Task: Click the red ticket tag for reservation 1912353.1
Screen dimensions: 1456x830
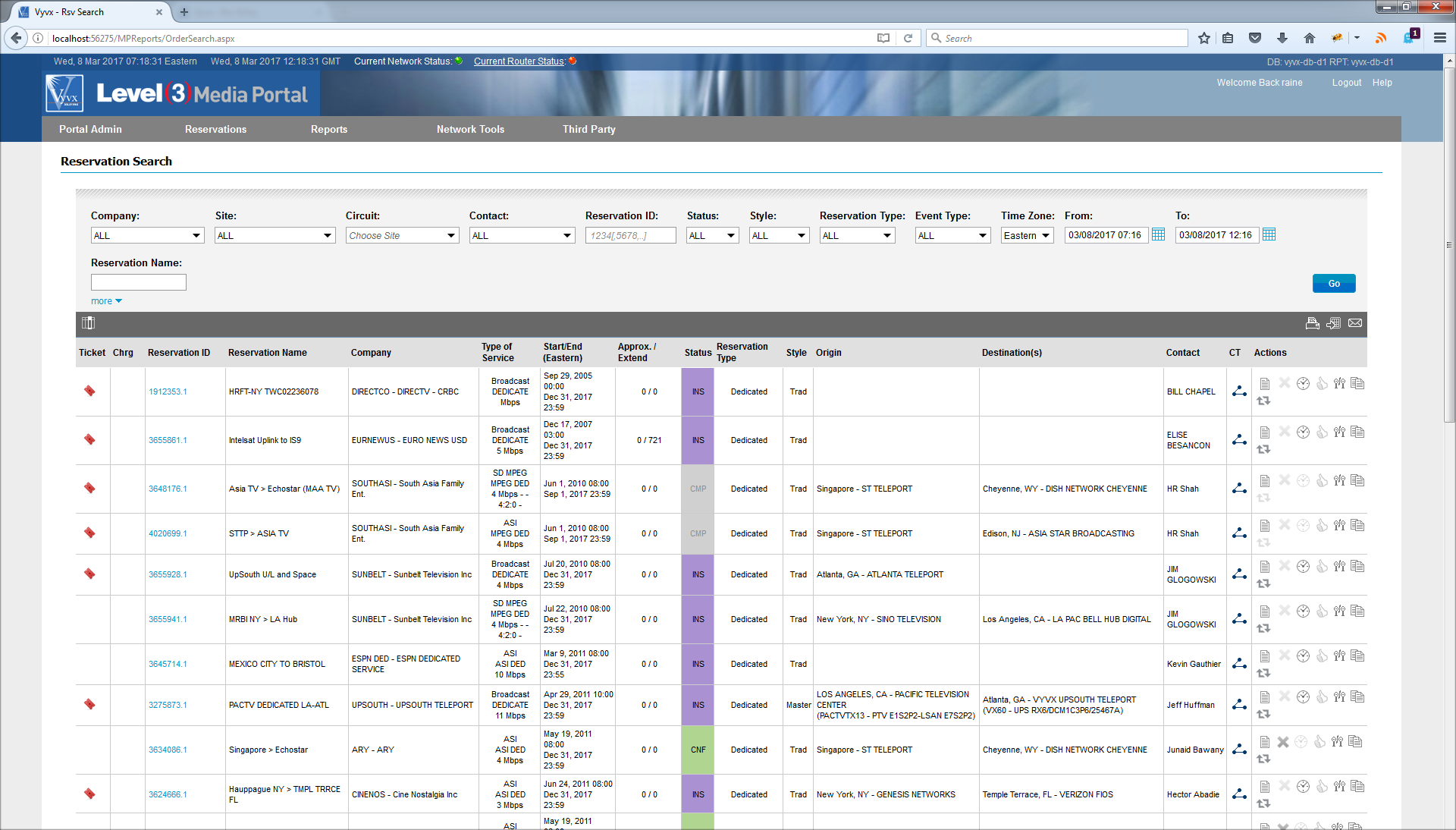Action: tap(89, 391)
